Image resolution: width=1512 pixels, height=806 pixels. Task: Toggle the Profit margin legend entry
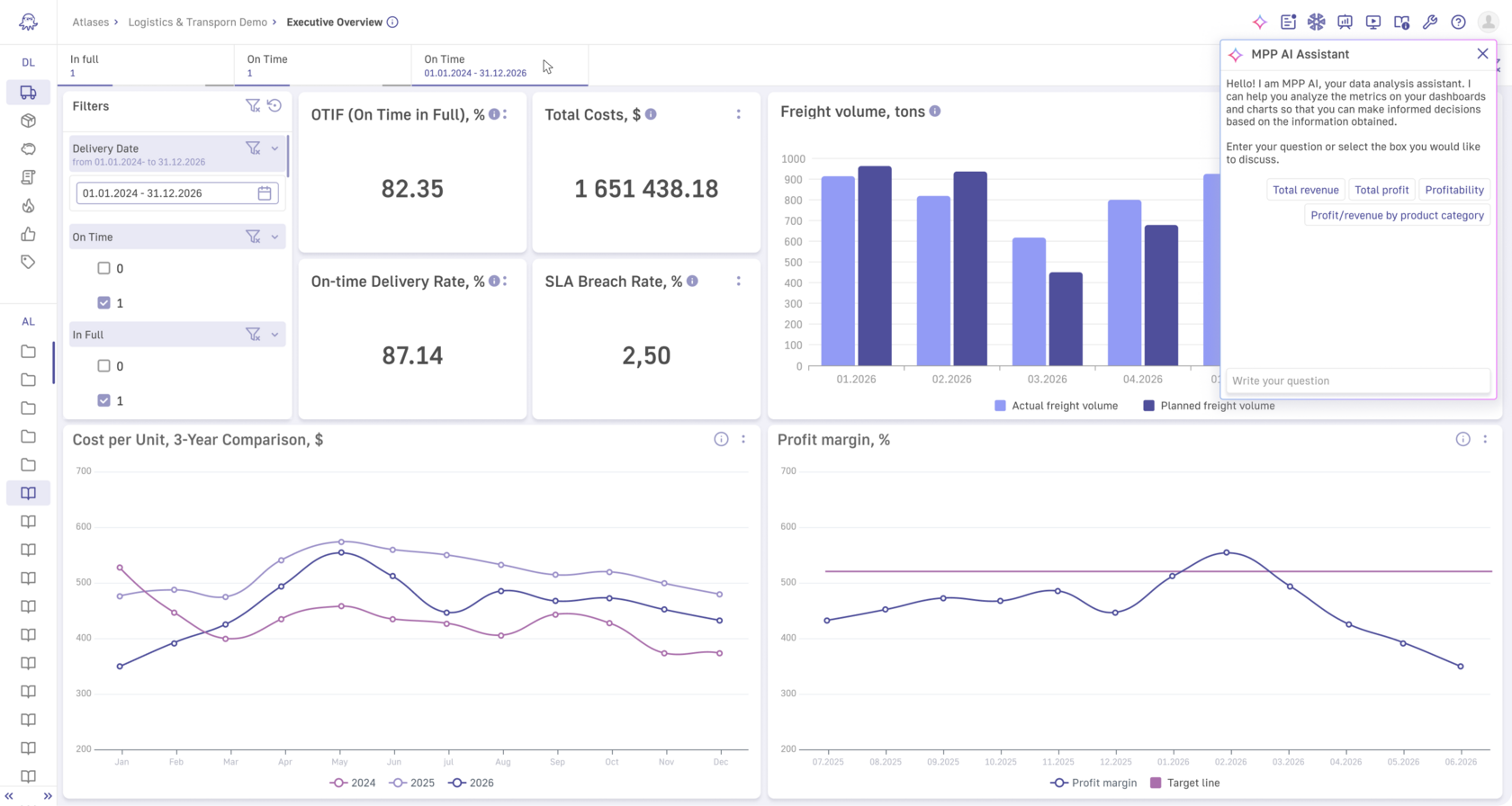[1093, 783]
